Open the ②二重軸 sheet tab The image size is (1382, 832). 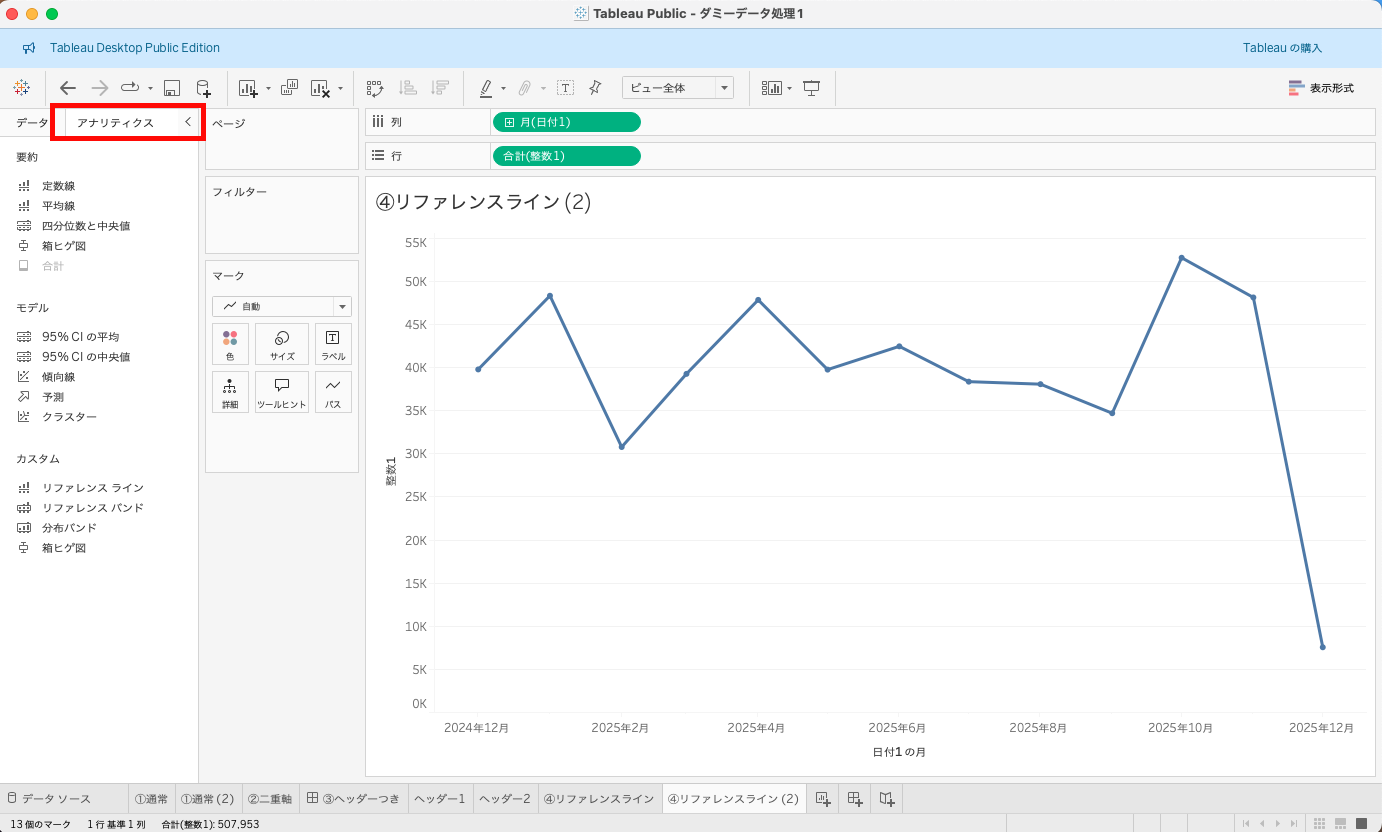tap(269, 798)
